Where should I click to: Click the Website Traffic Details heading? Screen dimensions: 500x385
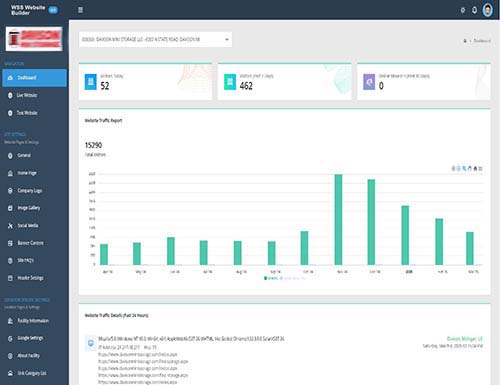tap(116, 315)
